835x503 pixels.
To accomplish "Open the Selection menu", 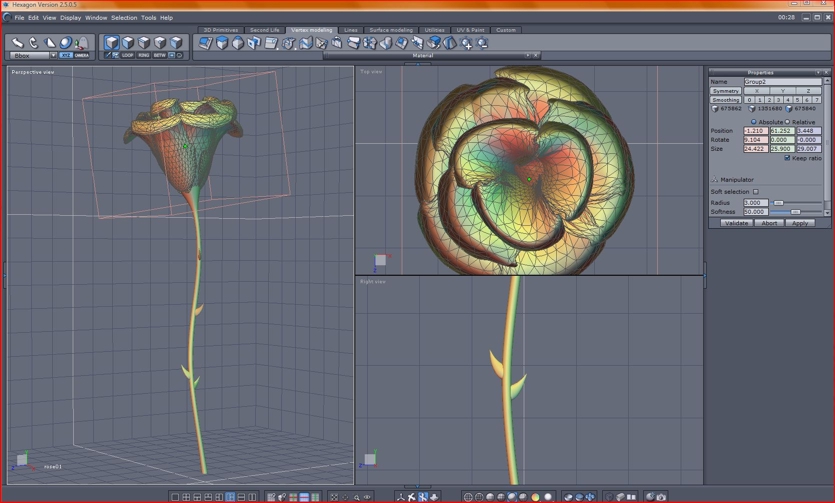I will click(124, 17).
